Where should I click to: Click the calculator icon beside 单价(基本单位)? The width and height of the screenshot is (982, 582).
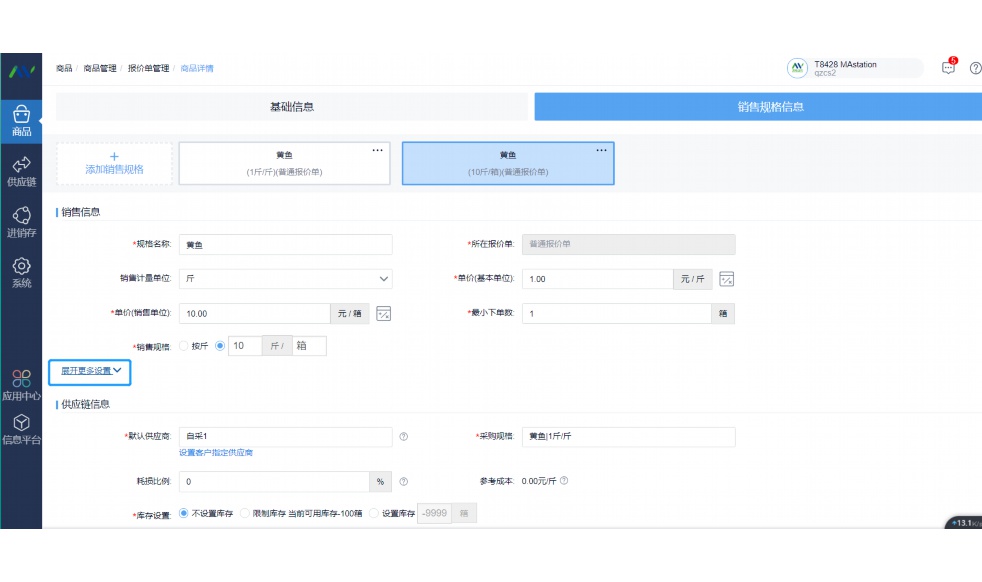(726, 279)
